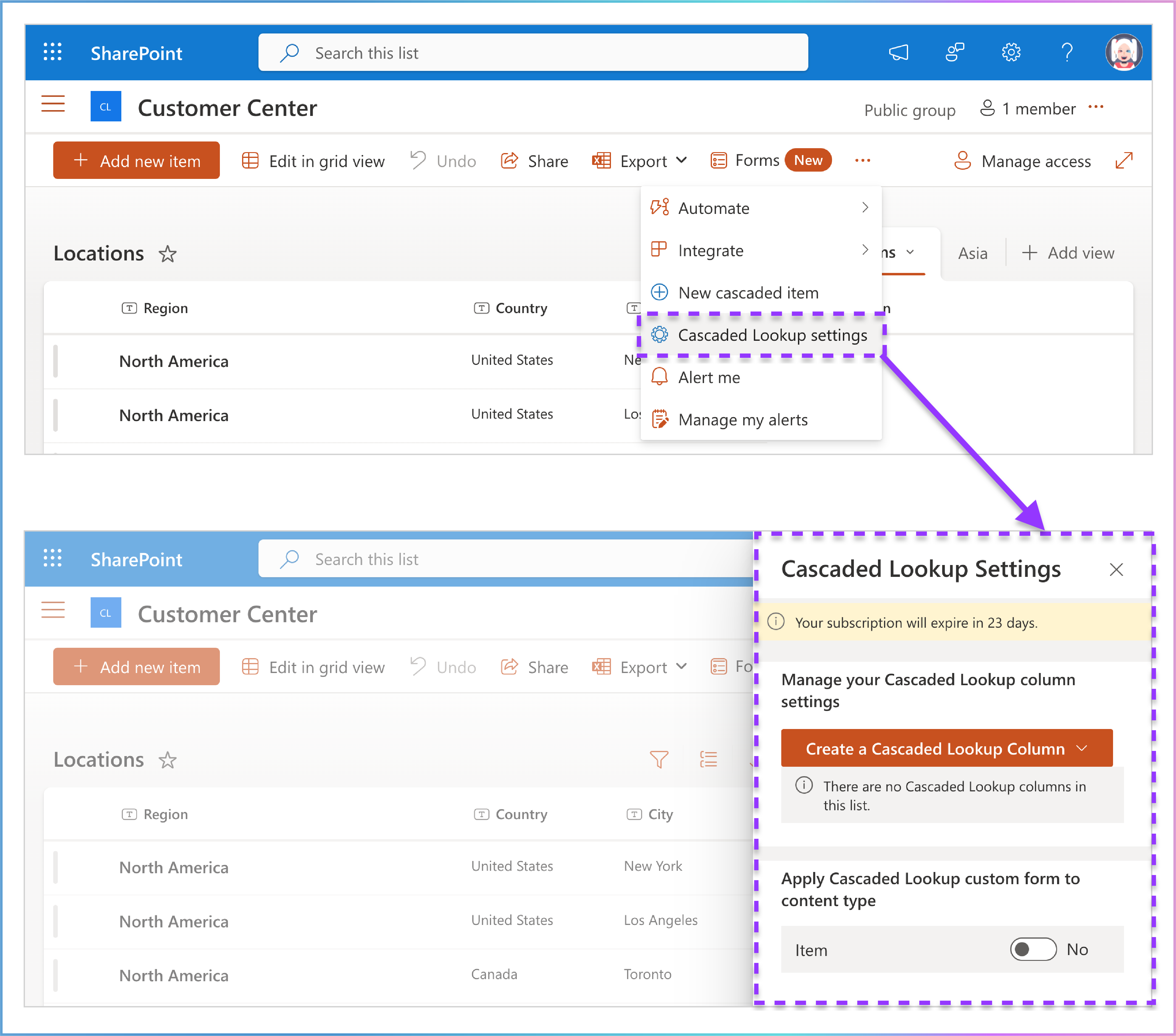
Task: Click Undo in top window toolbar
Action: (x=443, y=161)
